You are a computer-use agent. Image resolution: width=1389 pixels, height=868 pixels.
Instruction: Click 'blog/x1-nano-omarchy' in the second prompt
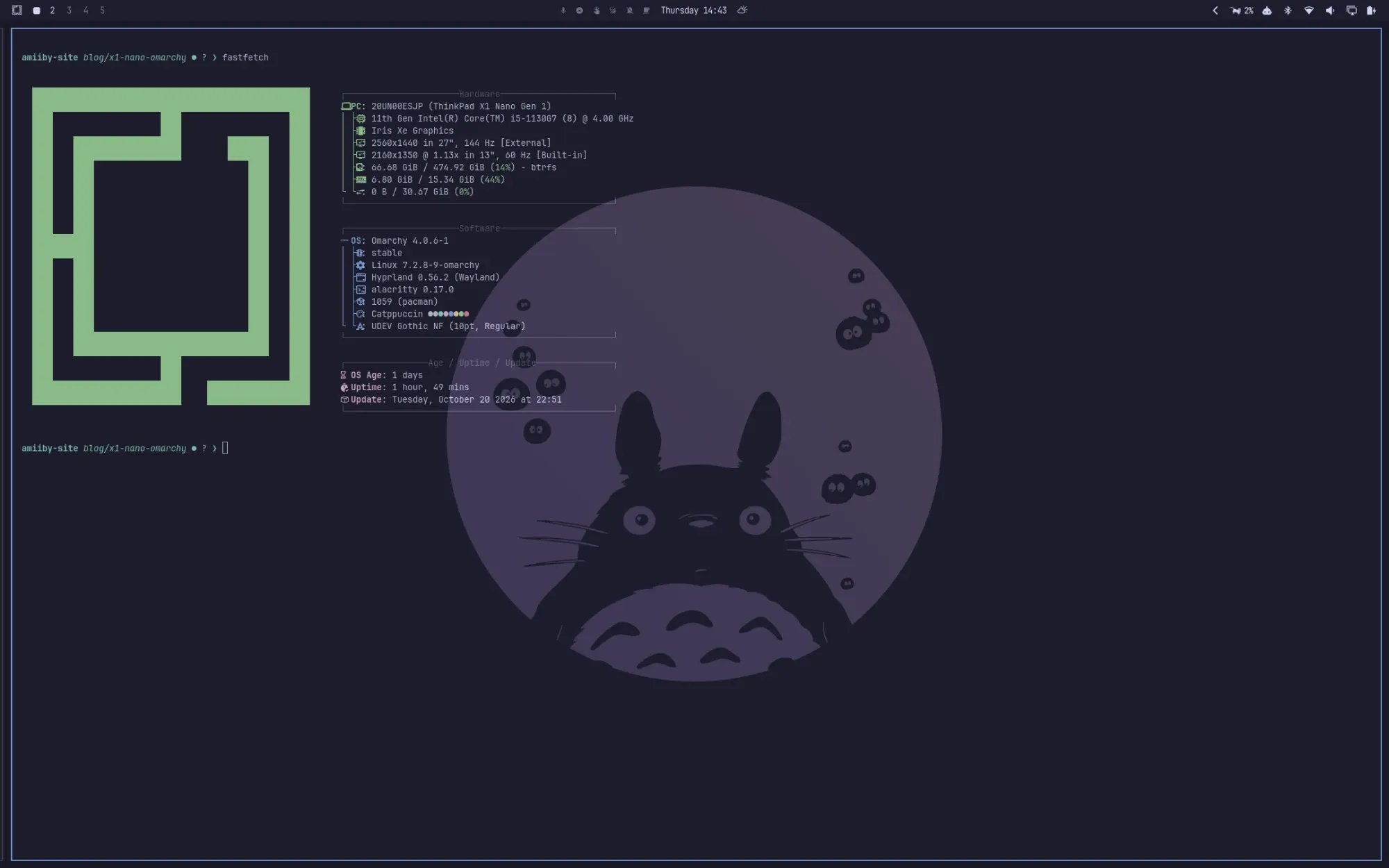coord(135,449)
